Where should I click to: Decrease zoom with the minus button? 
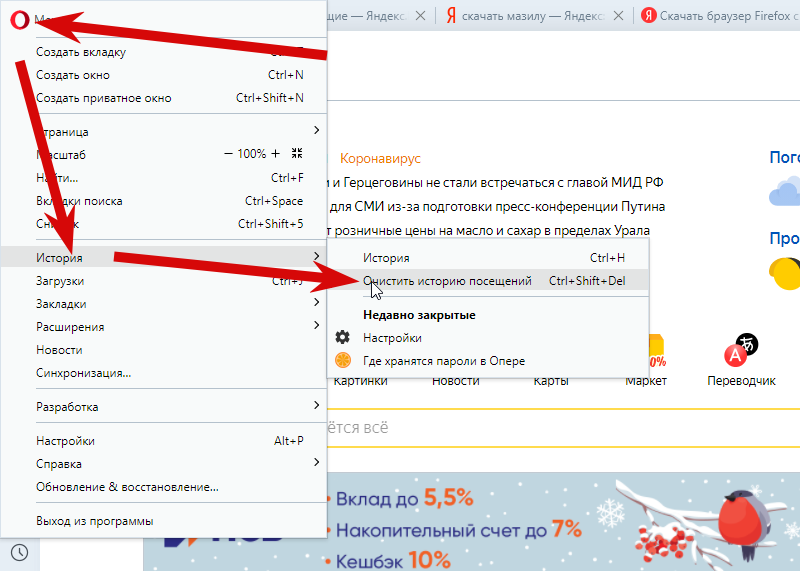229,154
